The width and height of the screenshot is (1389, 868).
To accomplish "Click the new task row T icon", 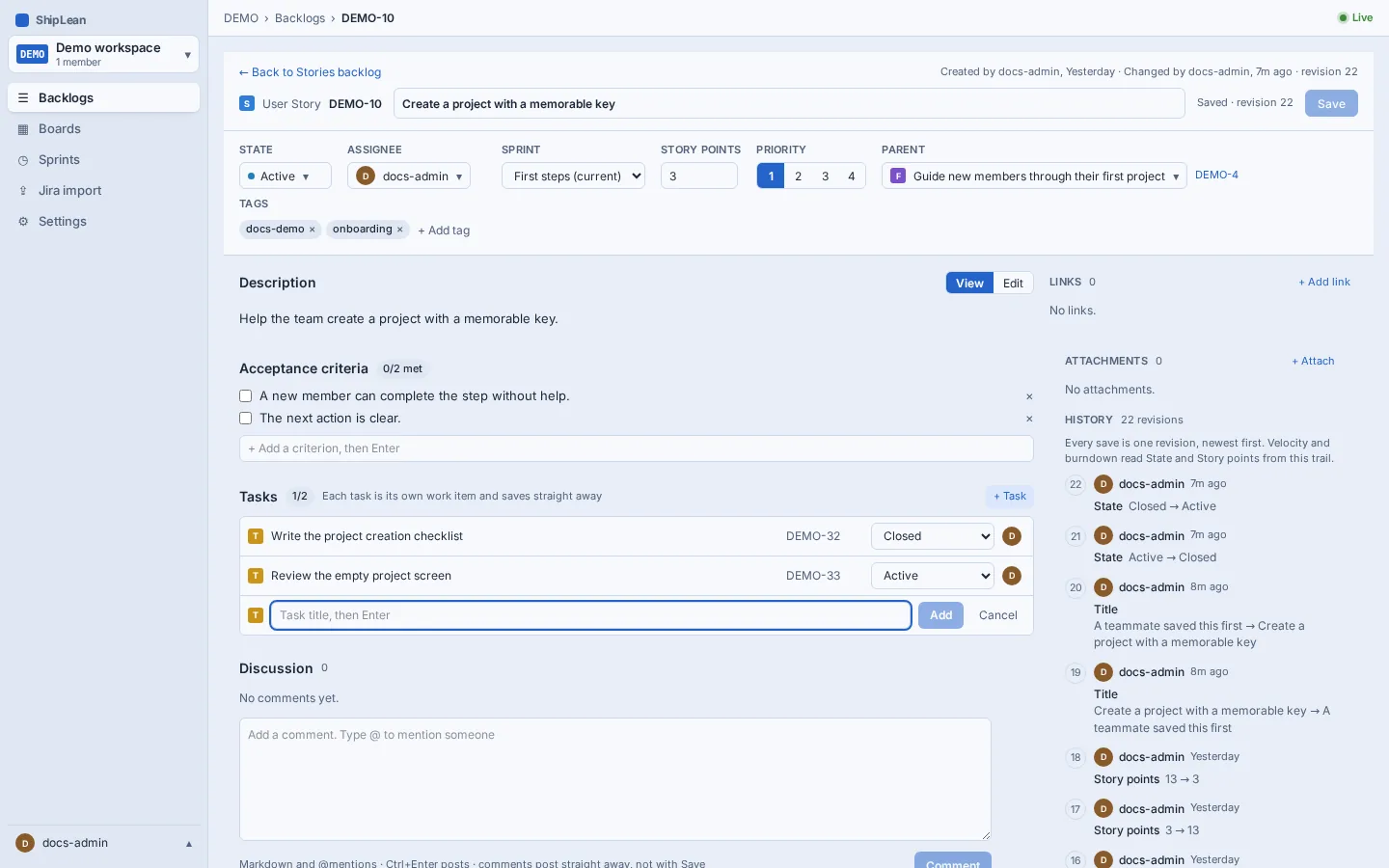I will pyautogui.click(x=256, y=615).
